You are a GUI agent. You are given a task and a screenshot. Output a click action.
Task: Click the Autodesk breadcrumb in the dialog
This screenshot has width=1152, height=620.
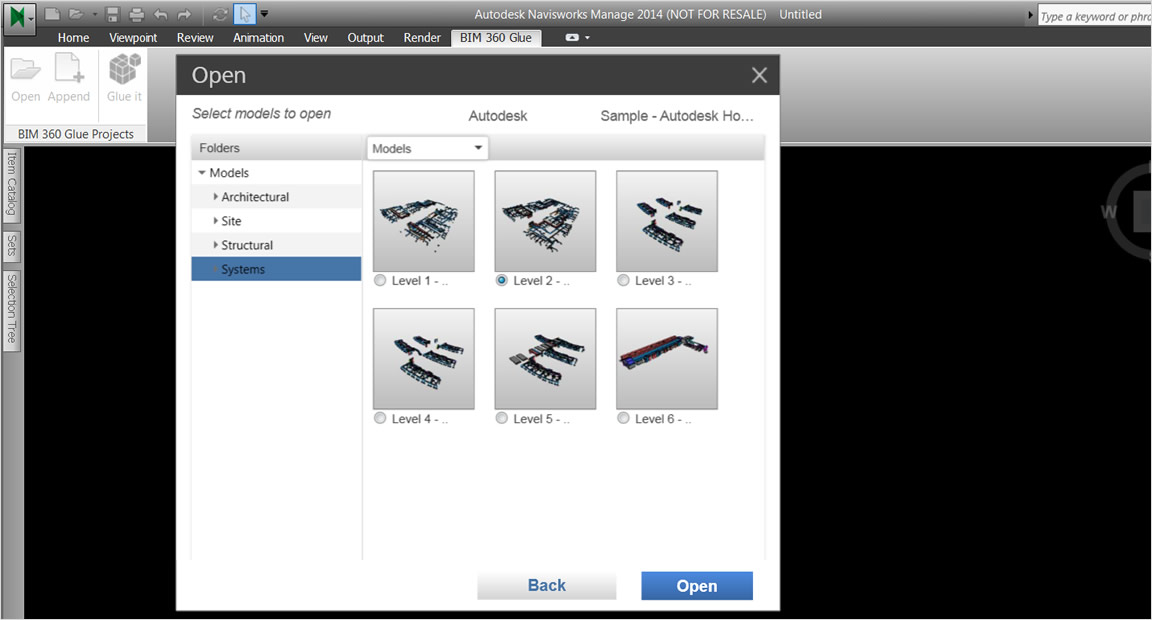498,115
